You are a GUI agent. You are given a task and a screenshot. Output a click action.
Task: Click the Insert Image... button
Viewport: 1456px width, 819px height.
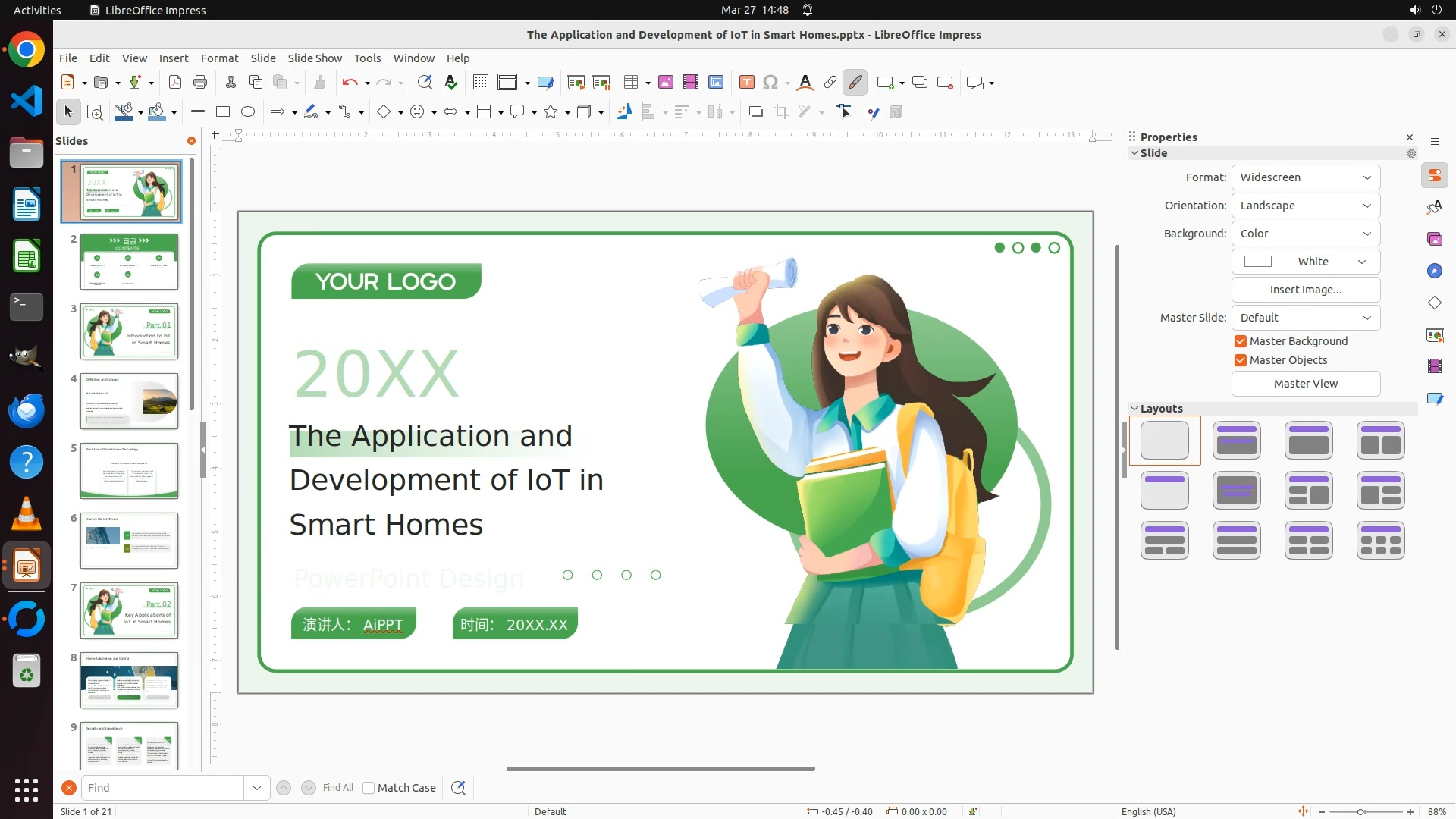coord(1305,290)
